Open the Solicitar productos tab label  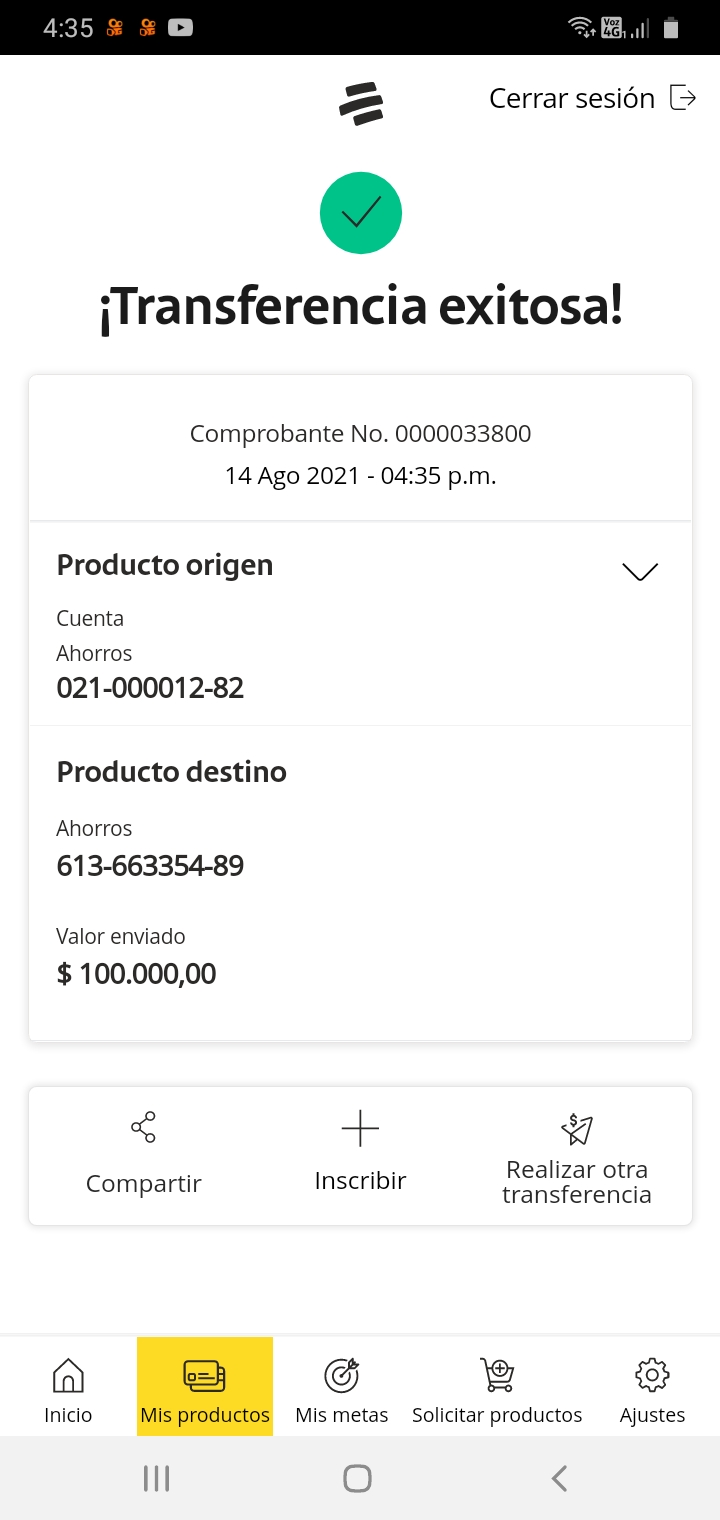click(497, 1415)
